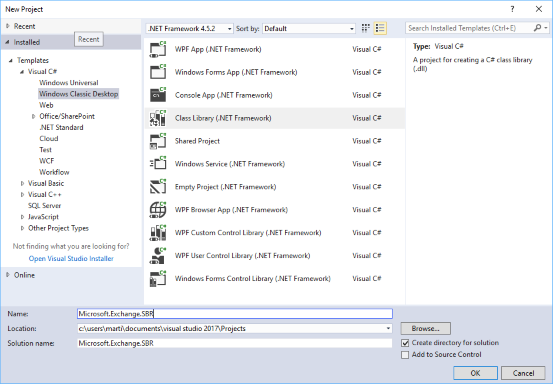Viewport: 553px width, 384px height.
Task: Open the .NET Framework version dropdown
Action: 190,29
